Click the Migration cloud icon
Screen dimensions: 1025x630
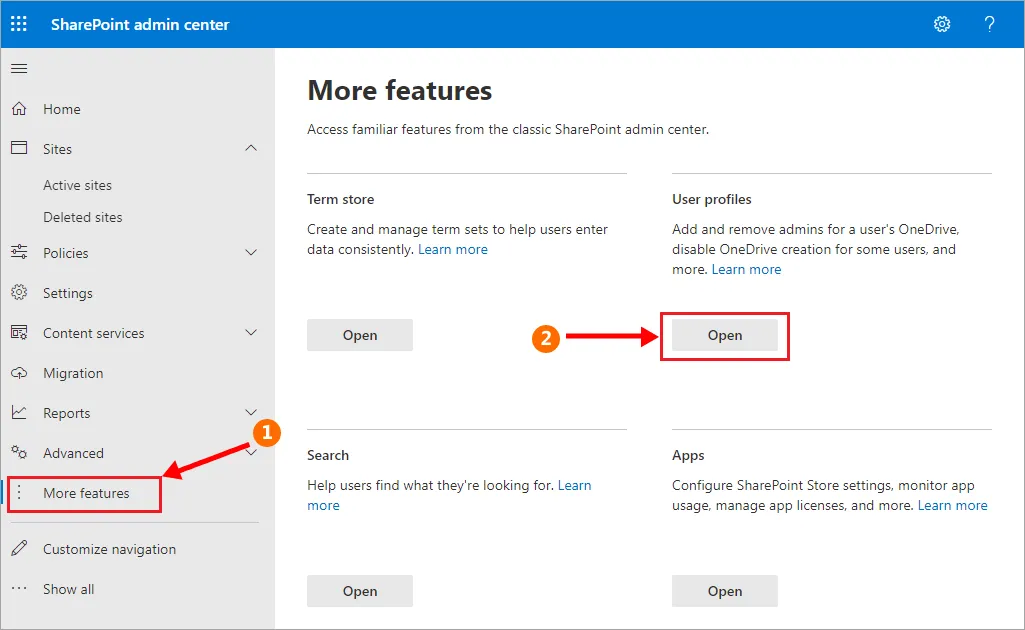(x=19, y=373)
